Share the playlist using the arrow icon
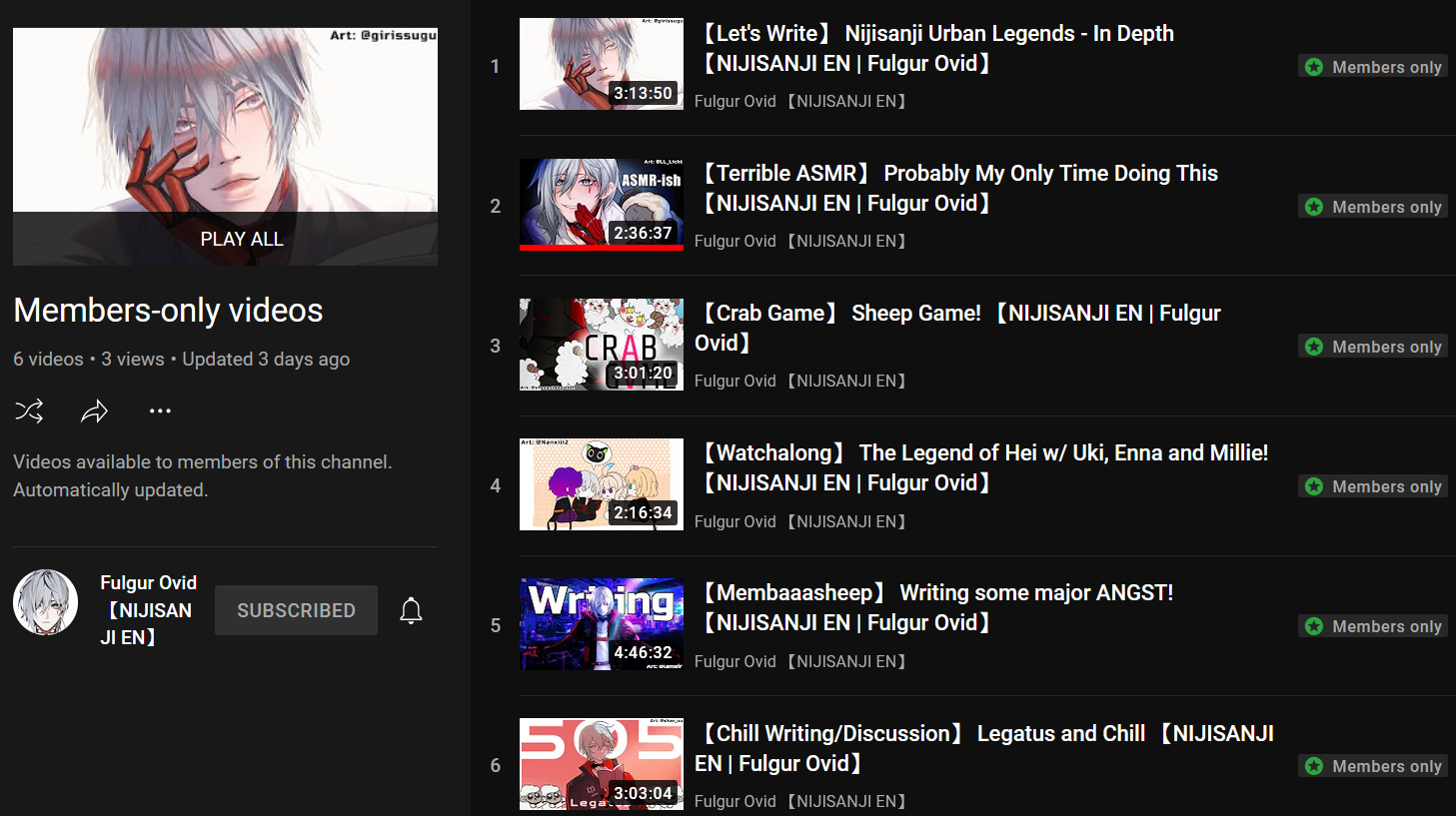 pos(94,410)
